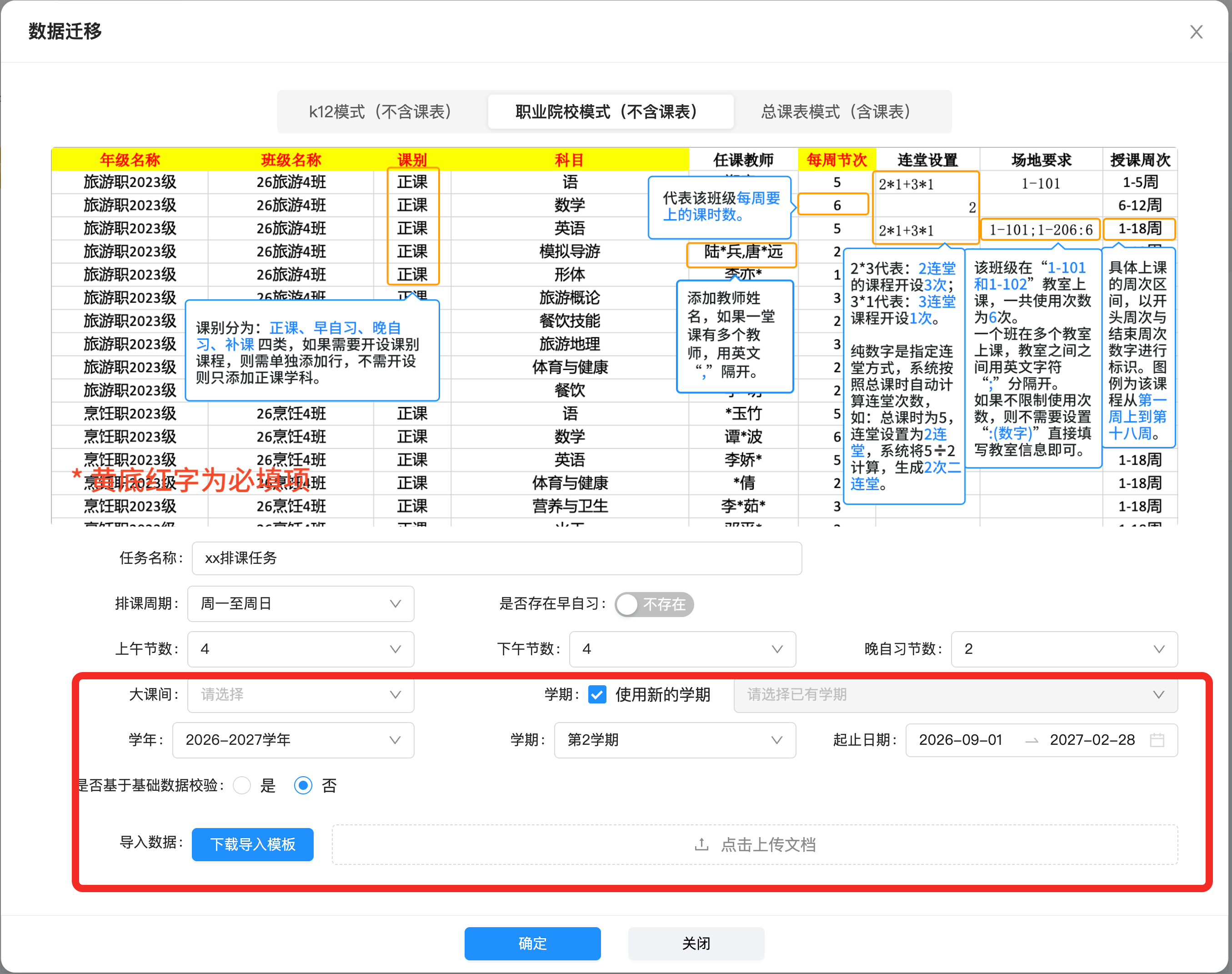This screenshot has height=974, width=1232.
Task: Expand the 下午节数 dropdown
Action: click(682, 649)
